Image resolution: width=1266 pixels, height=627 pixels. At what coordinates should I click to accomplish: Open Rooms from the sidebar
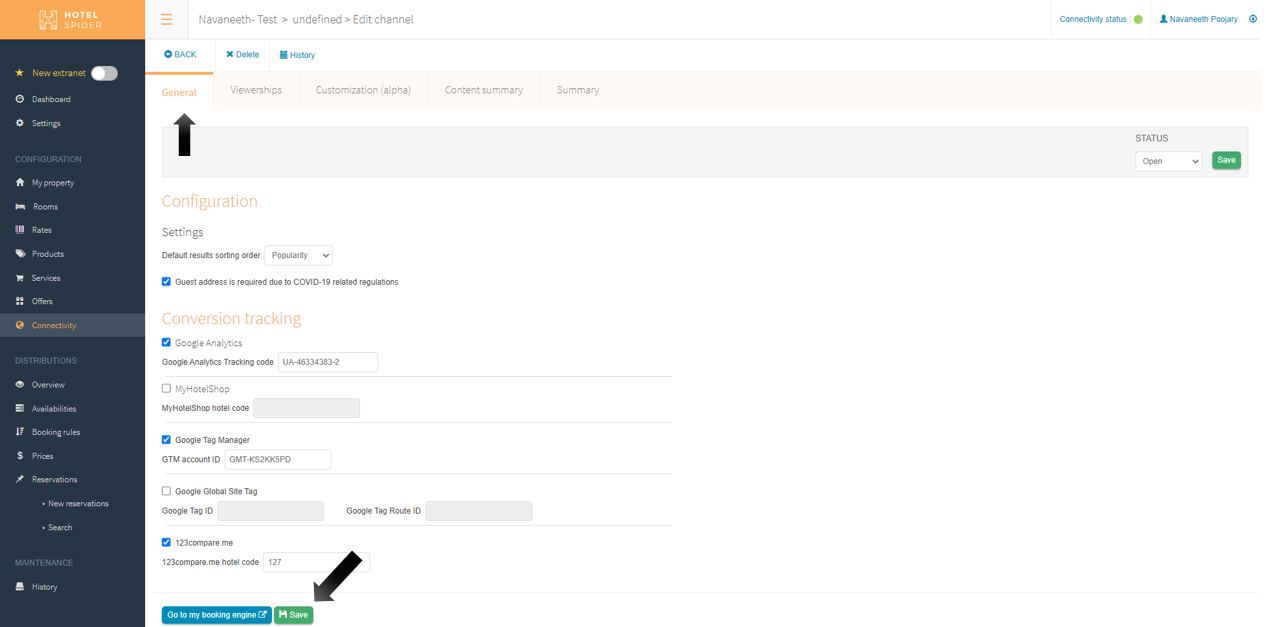click(45, 207)
